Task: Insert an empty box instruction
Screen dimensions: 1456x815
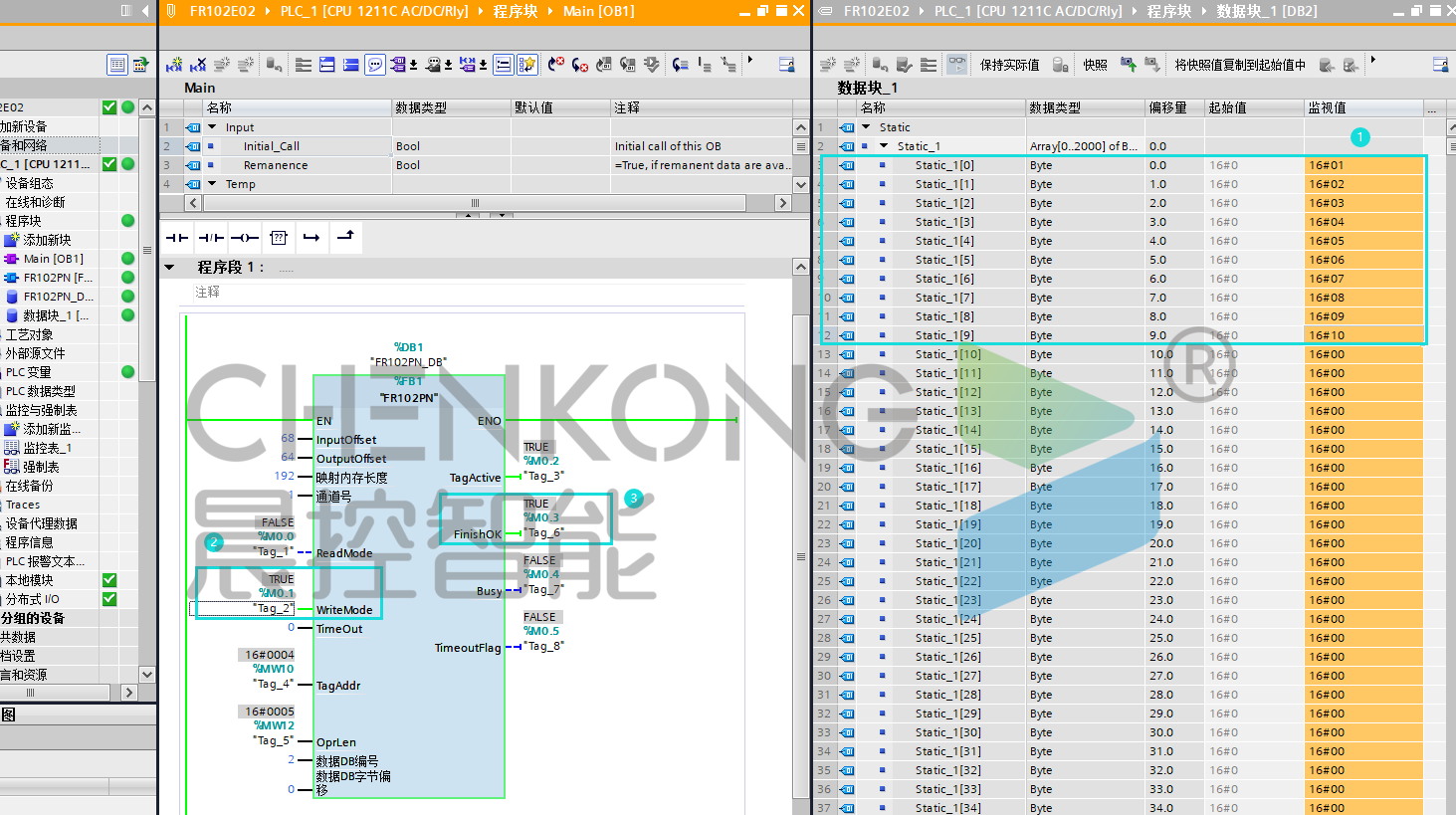Action: point(279,238)
